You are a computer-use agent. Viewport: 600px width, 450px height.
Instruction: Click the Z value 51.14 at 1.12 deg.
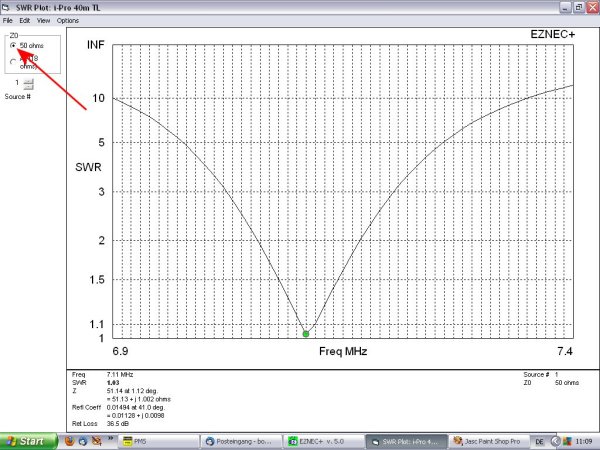(132, 391)
